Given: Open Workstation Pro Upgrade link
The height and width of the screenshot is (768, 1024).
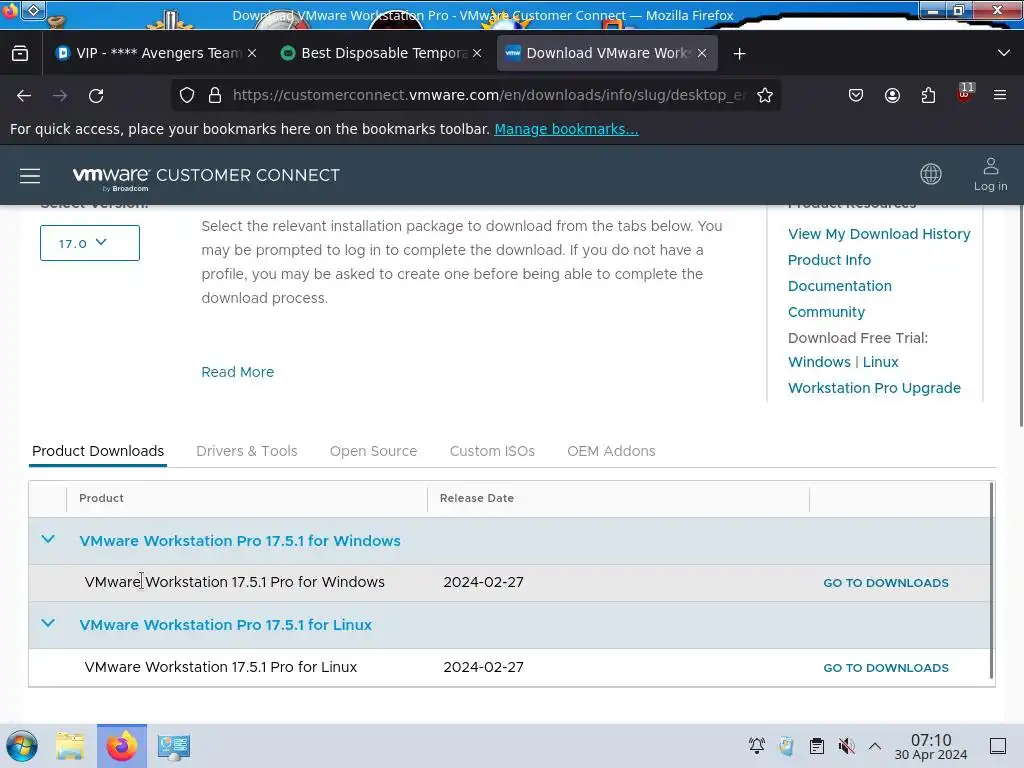Looking at the screenshot, I should 874,388.
